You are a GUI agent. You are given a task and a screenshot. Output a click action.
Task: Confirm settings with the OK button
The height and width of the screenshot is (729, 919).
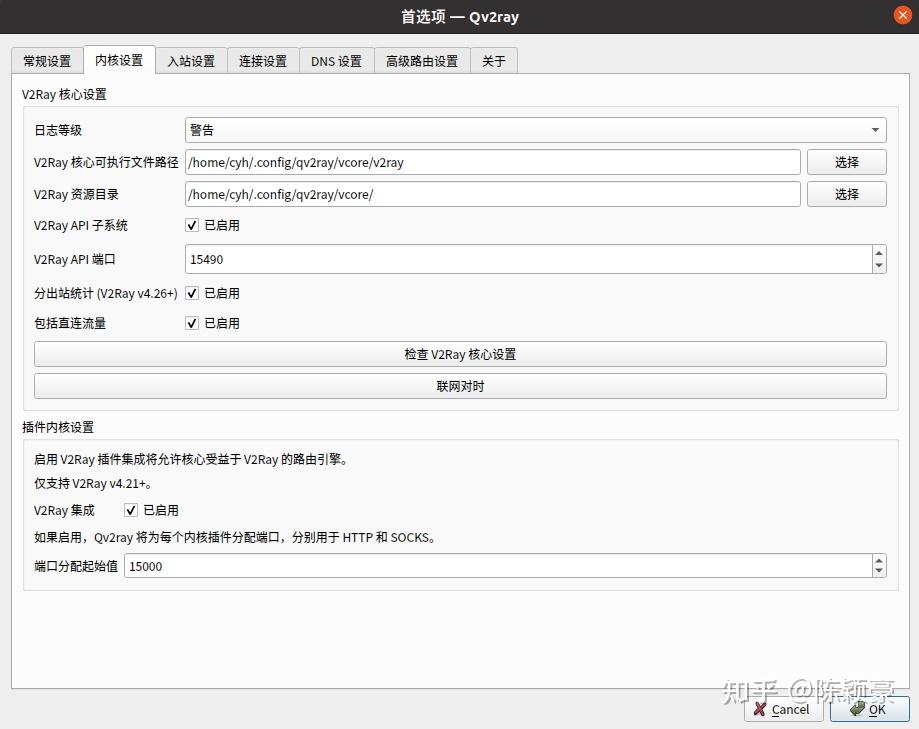tap(870, 709)
